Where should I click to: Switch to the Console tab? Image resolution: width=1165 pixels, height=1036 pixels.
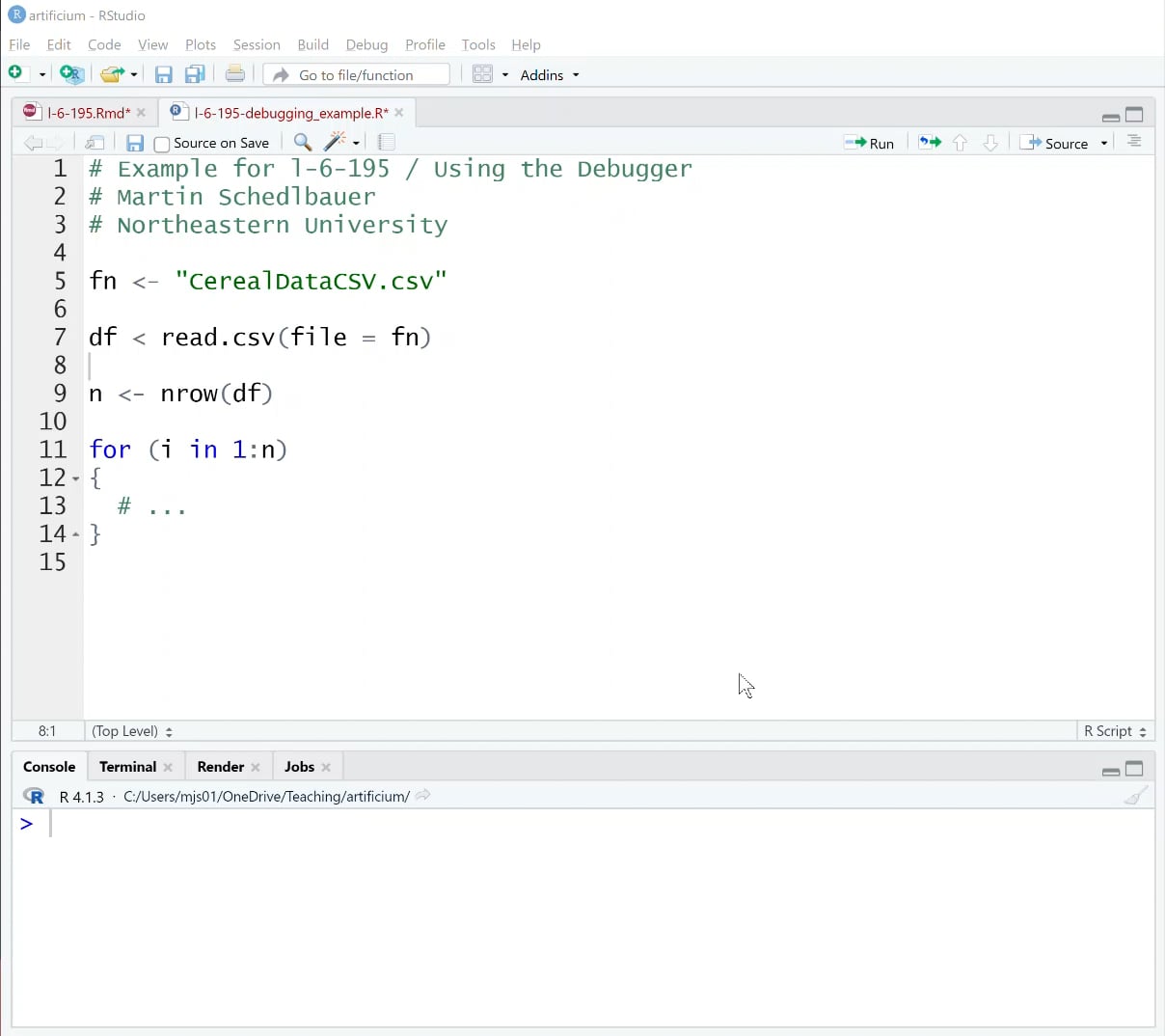click(49, 767)
